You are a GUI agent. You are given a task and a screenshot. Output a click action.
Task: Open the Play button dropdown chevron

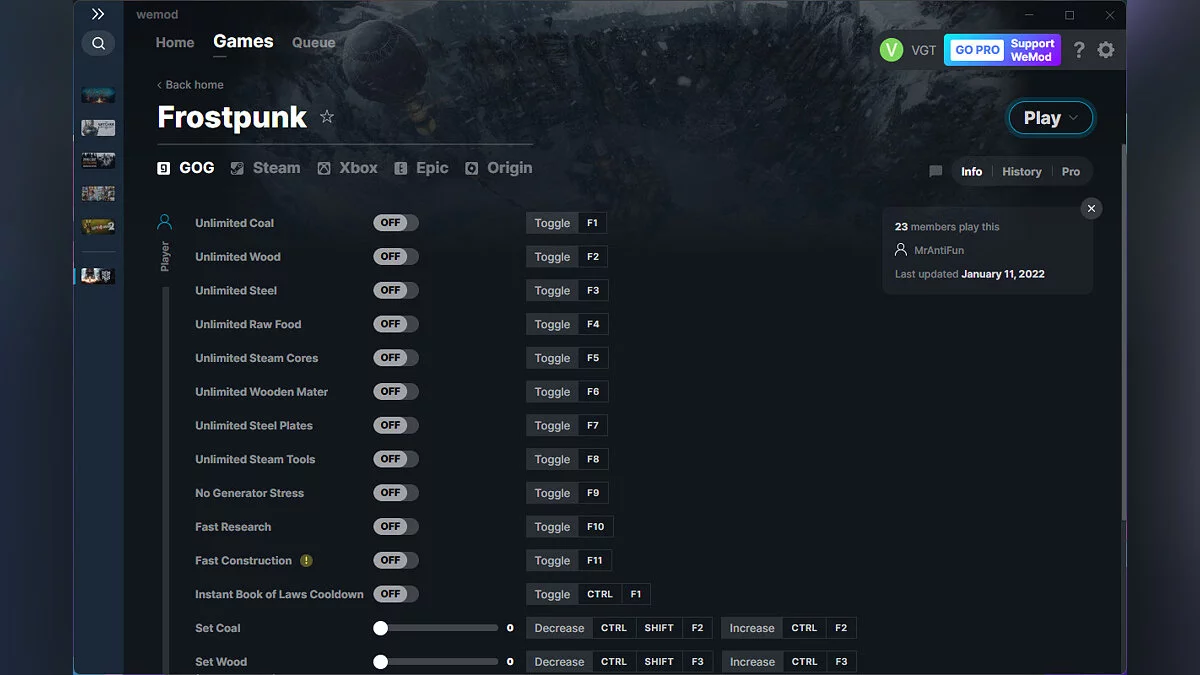pos(1072,117)
